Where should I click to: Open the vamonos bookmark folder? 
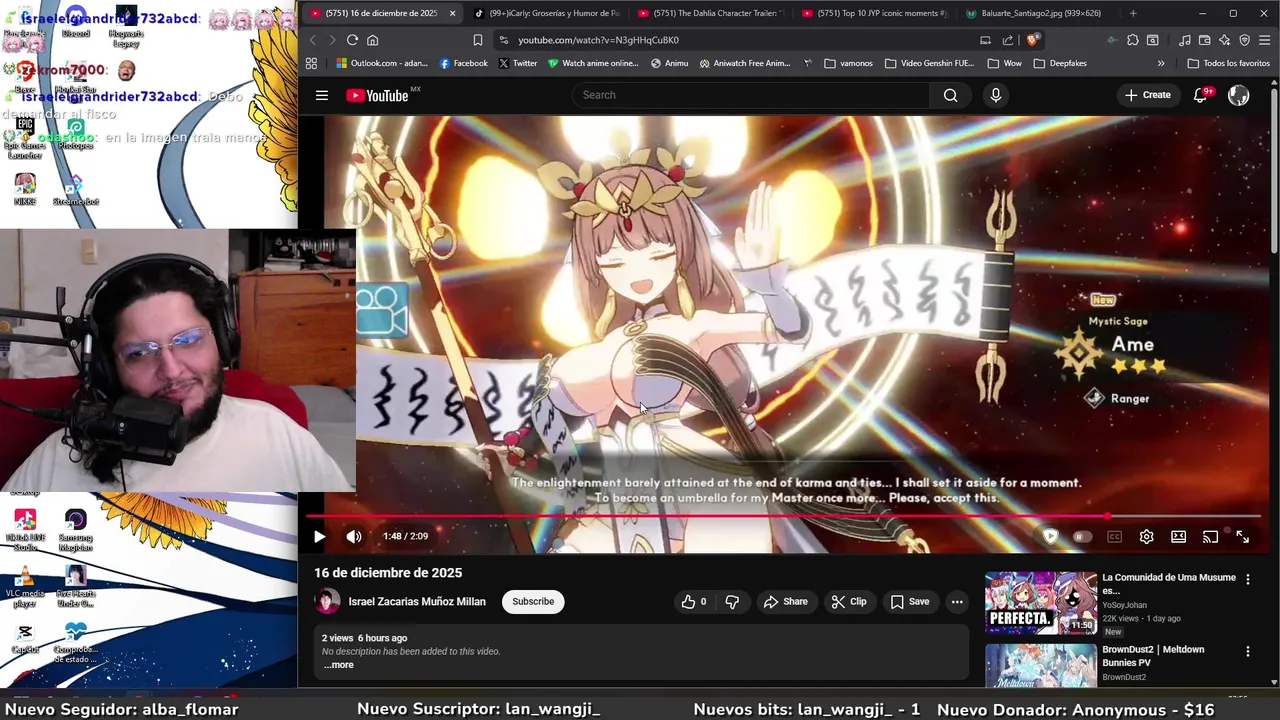pyautogui.click(x=848, y=63)
